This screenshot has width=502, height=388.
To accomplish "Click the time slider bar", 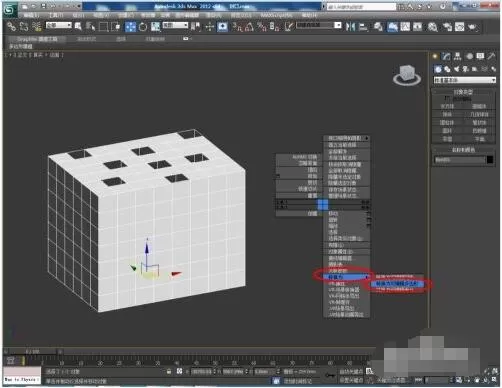I will point(33,351).
